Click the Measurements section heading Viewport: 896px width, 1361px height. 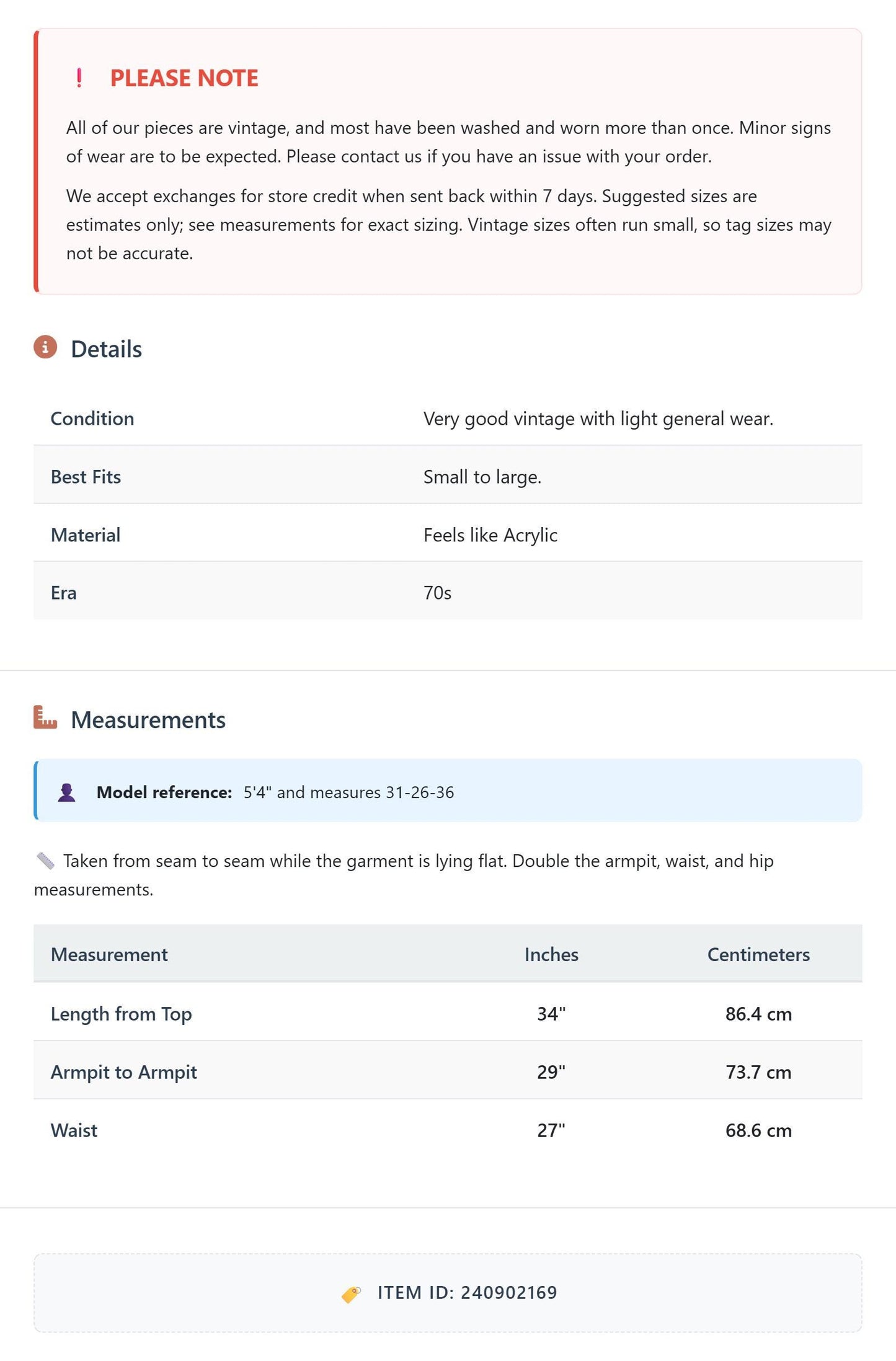(148, 720)
